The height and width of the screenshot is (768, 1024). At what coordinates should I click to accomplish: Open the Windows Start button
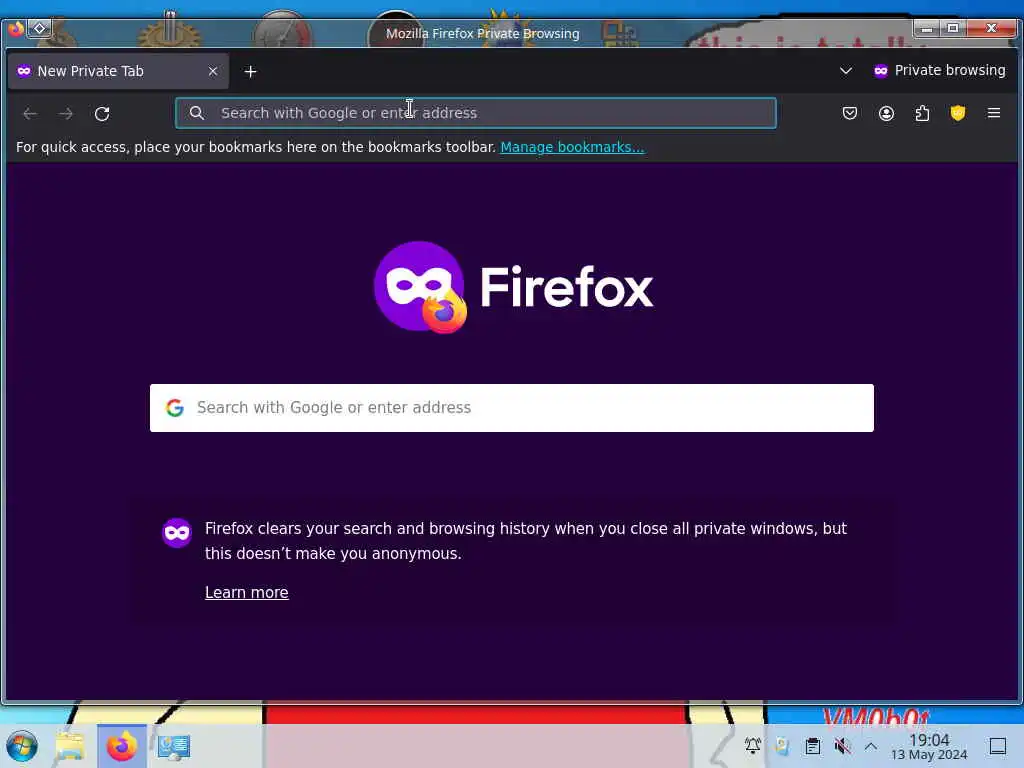click(x=22, y=746)
